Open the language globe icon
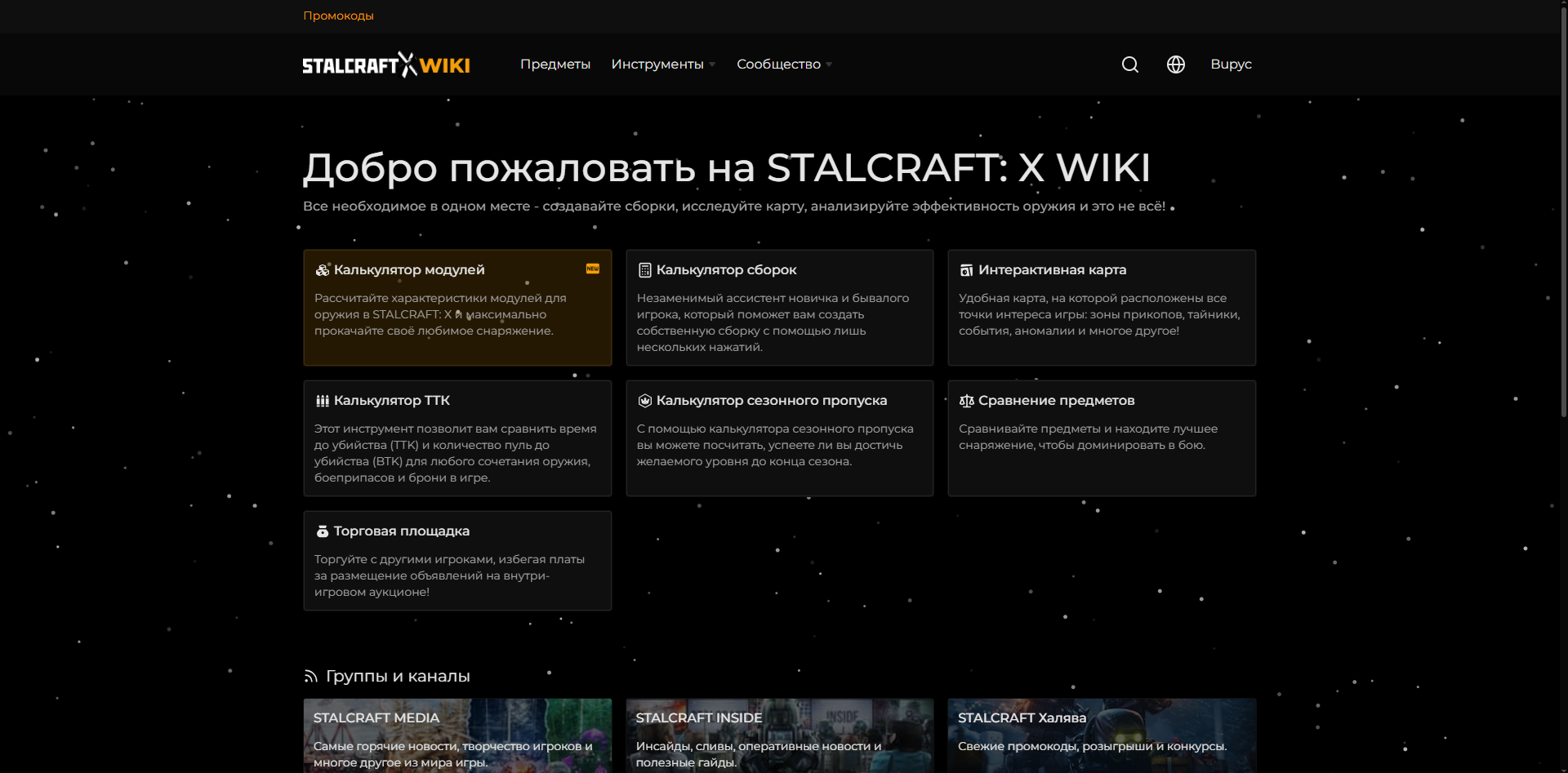This screenshot has width=1568, height=773. point(1175,64)
